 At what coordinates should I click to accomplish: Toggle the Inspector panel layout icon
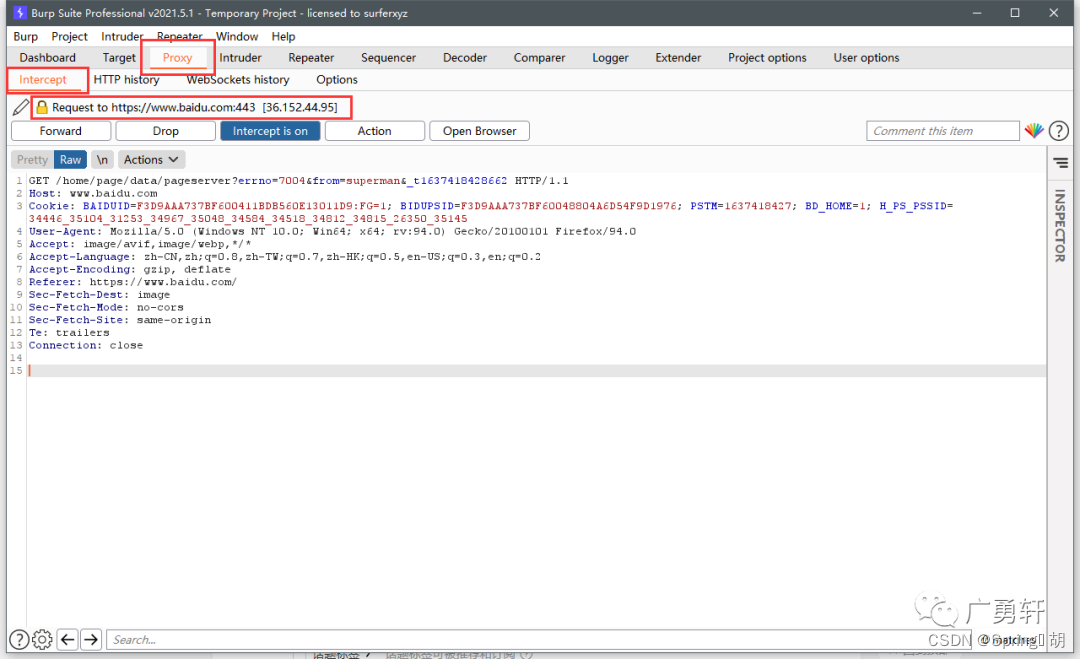click(1061, 163)
